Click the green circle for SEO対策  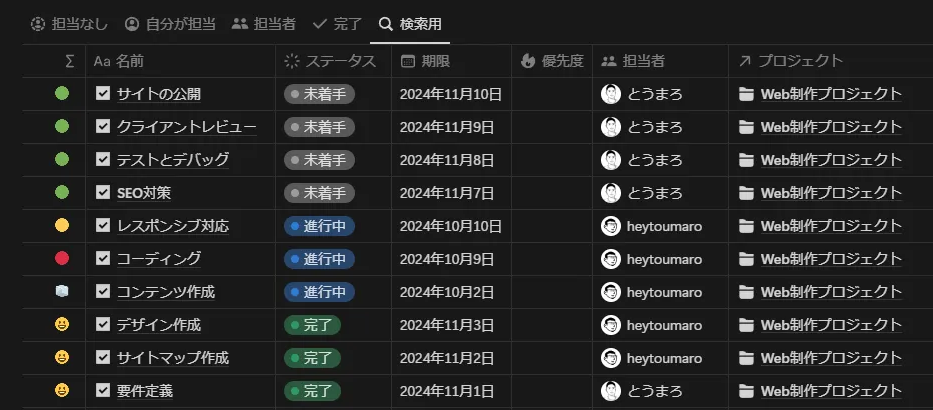click(x=62, y=192)
